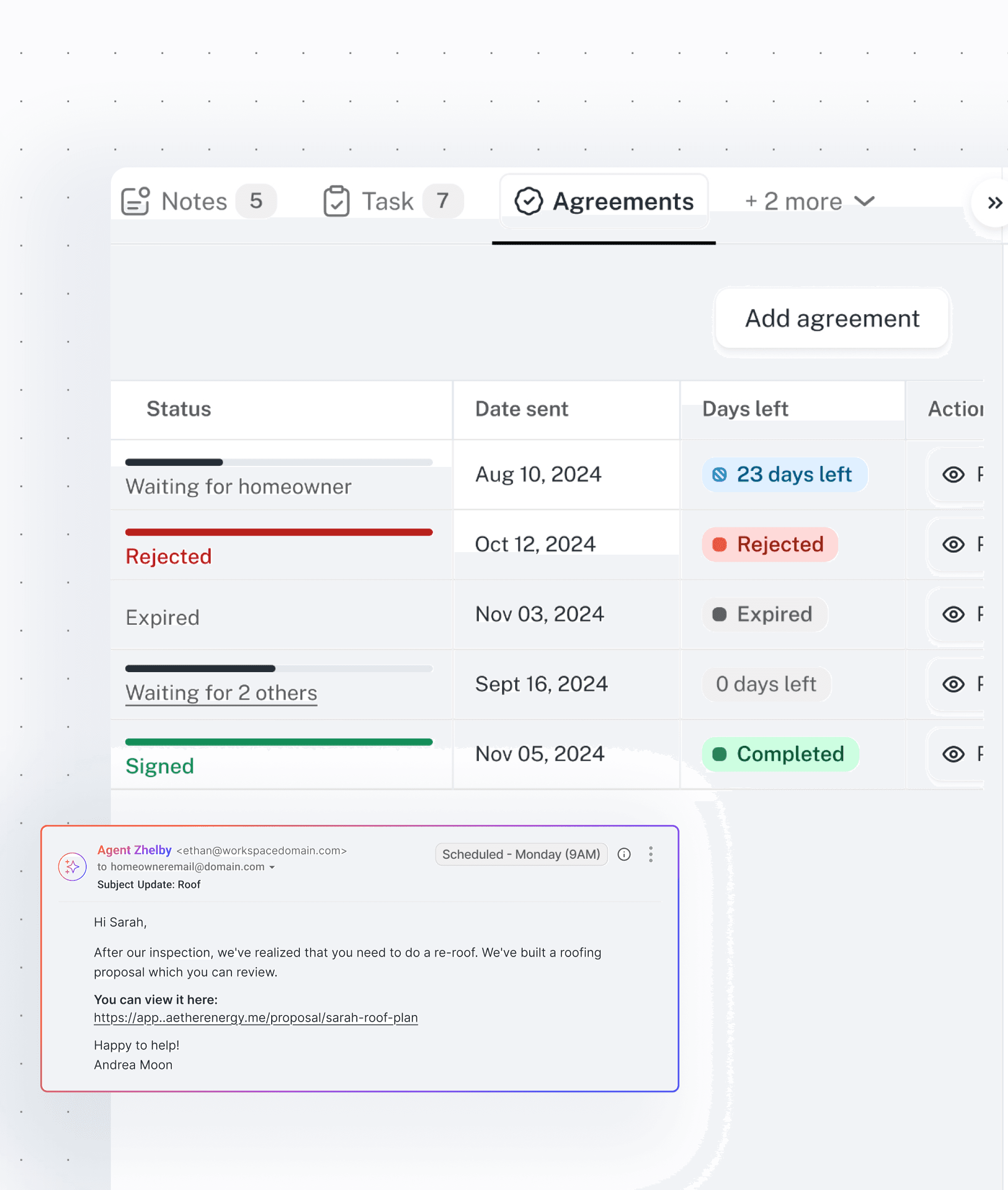Click eye icon in the Rejected row
The image size is (1008, 1190).
point(953,544)
